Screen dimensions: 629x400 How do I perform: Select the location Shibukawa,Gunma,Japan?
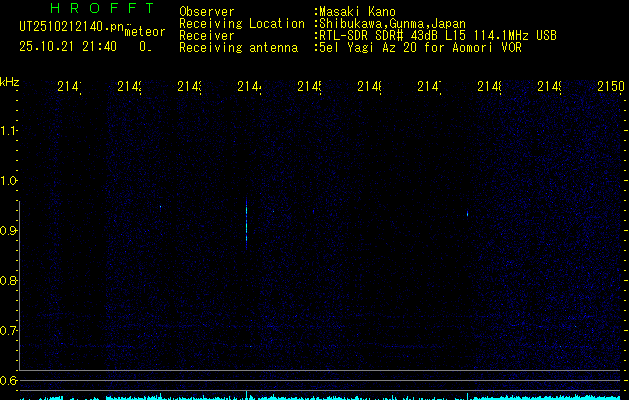392,24
